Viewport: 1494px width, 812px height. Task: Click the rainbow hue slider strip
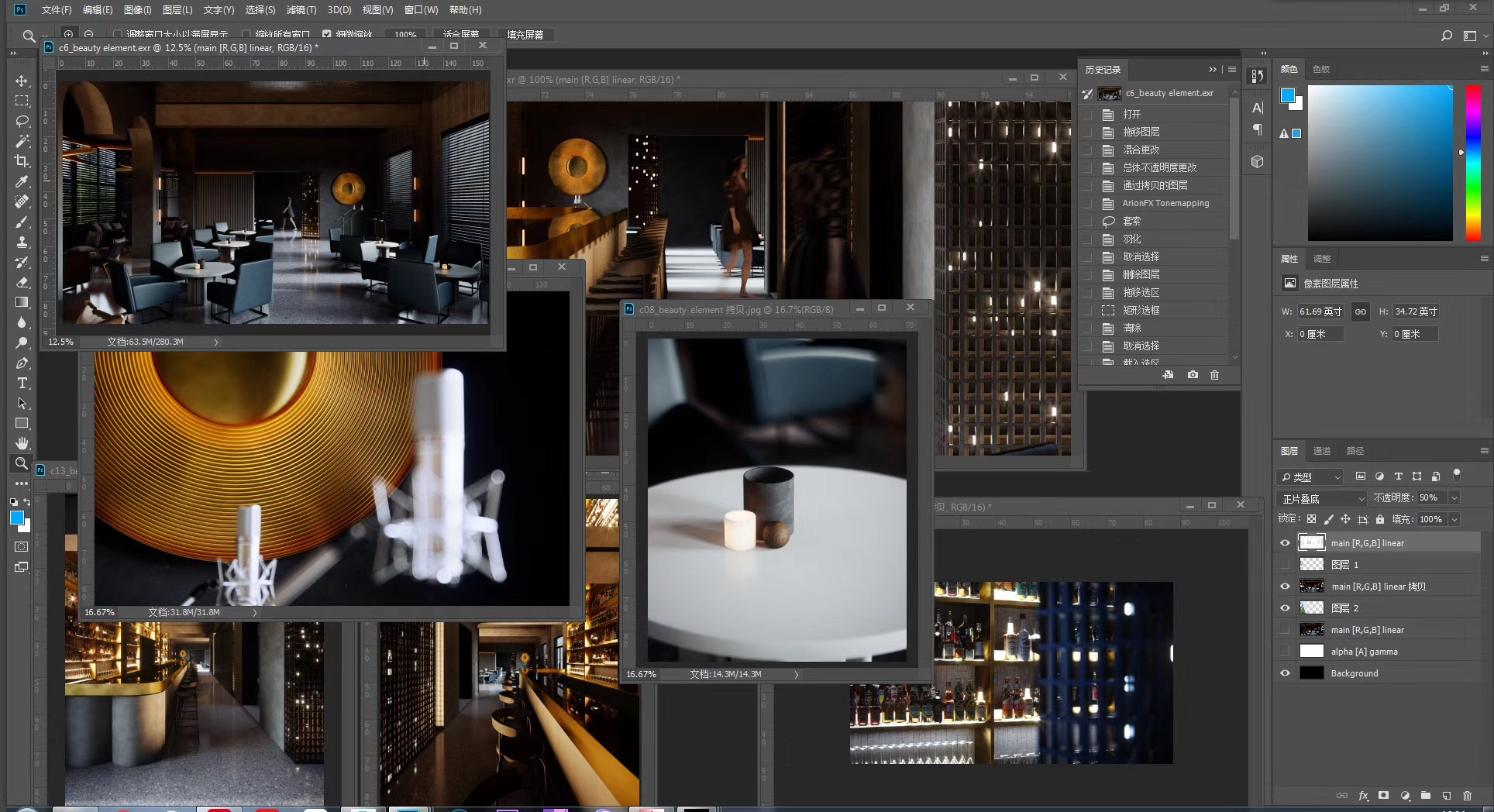tap(1473, 163)
